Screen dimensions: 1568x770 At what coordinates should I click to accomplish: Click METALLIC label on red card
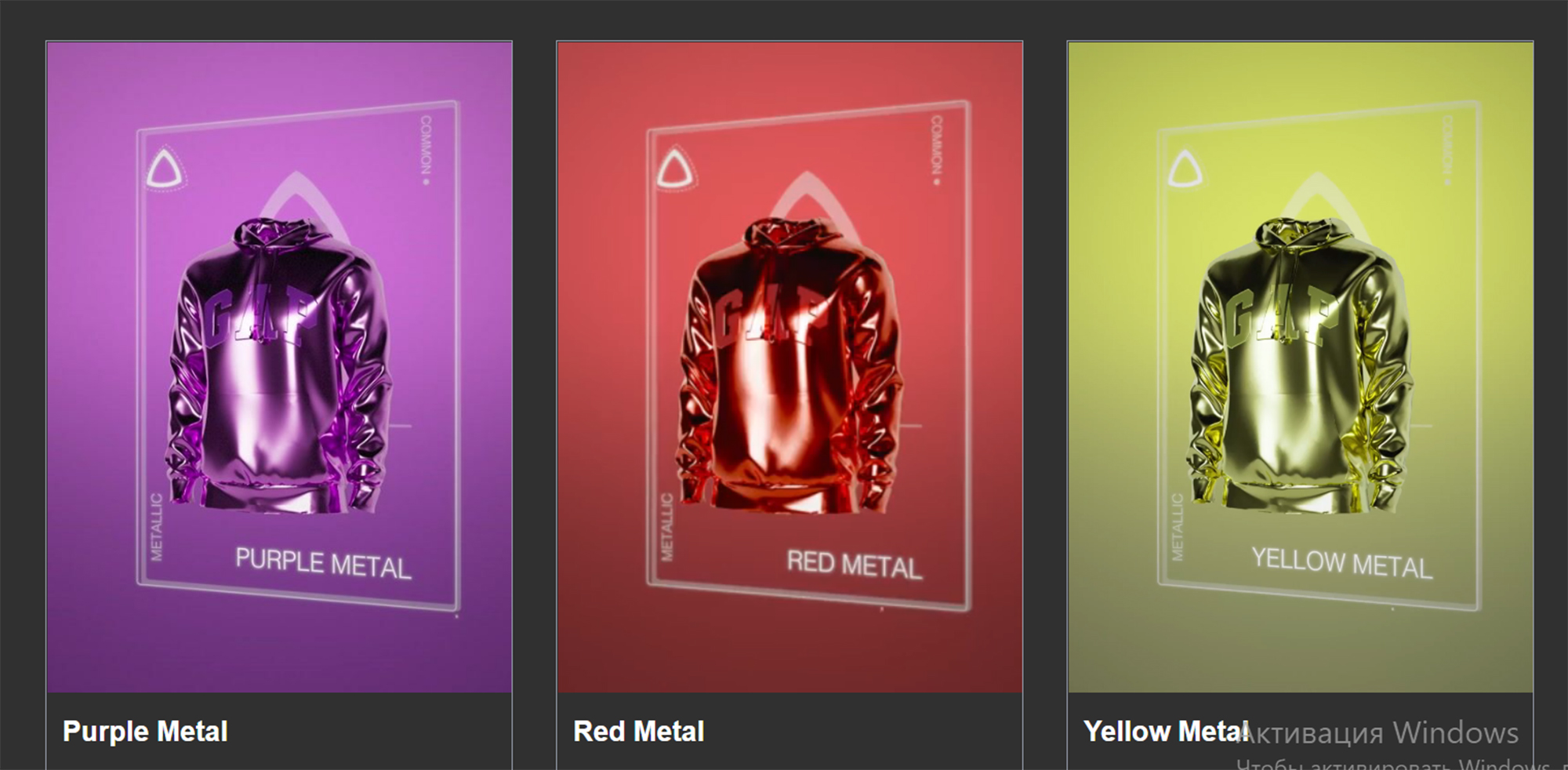pos(667,527)
